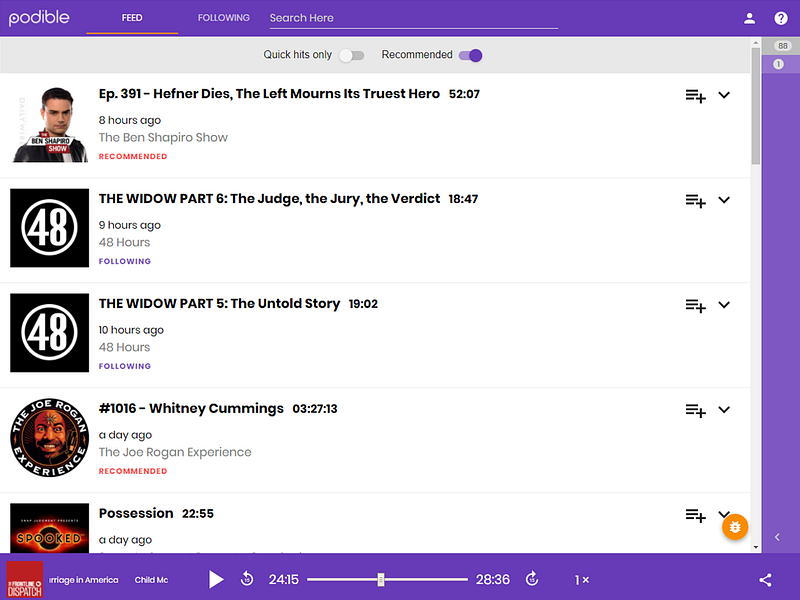The height and width of the screenshot is (600, 800).
Task: Click the 52:07 episode duration
Action: (x=464, y=94)
